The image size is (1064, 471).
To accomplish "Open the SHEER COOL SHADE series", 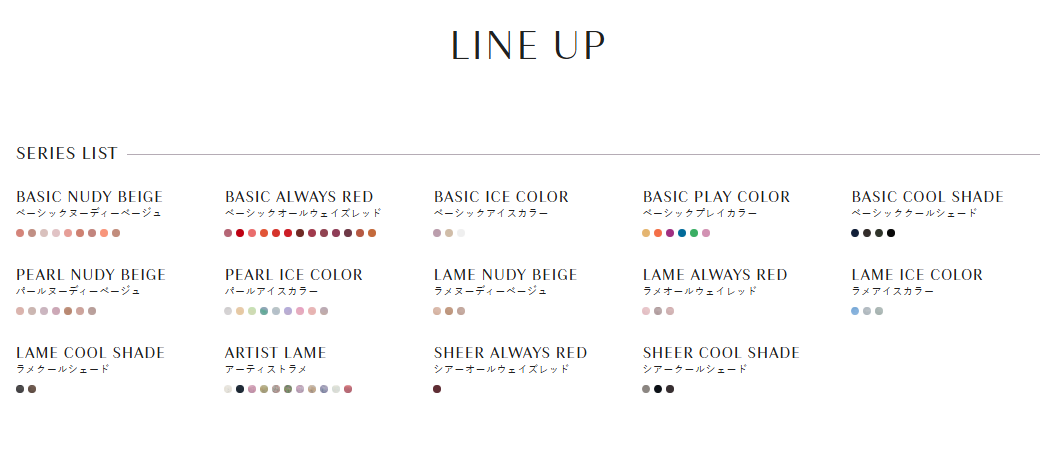I will (x=721, y=353).
